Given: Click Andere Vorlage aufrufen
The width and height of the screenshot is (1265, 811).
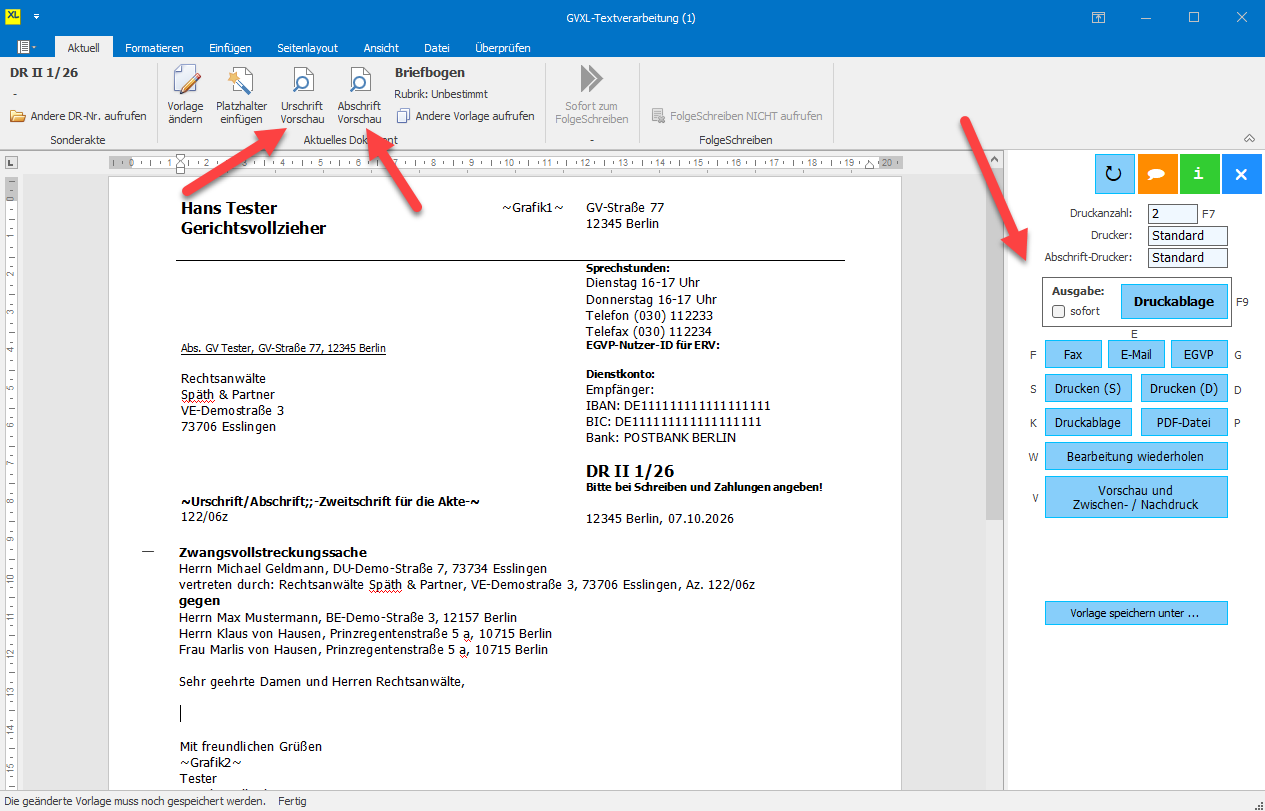Looking at the screenshot, I should [x=465, y=116].
